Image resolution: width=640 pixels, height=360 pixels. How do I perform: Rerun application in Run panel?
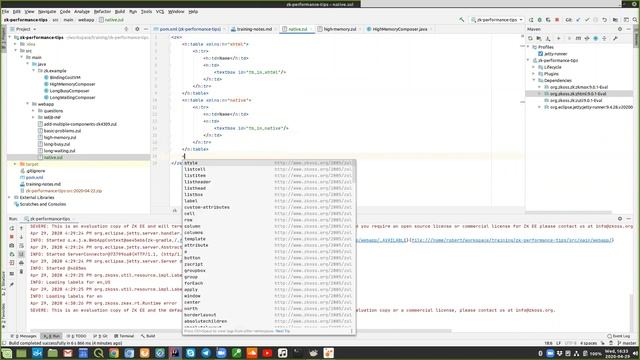point(11,228)
